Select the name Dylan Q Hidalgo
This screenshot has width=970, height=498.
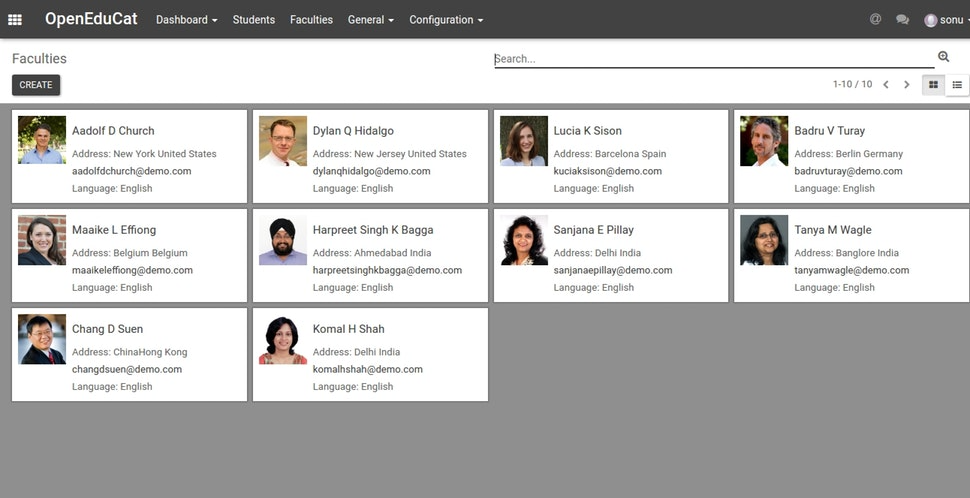tap(353, 131)
